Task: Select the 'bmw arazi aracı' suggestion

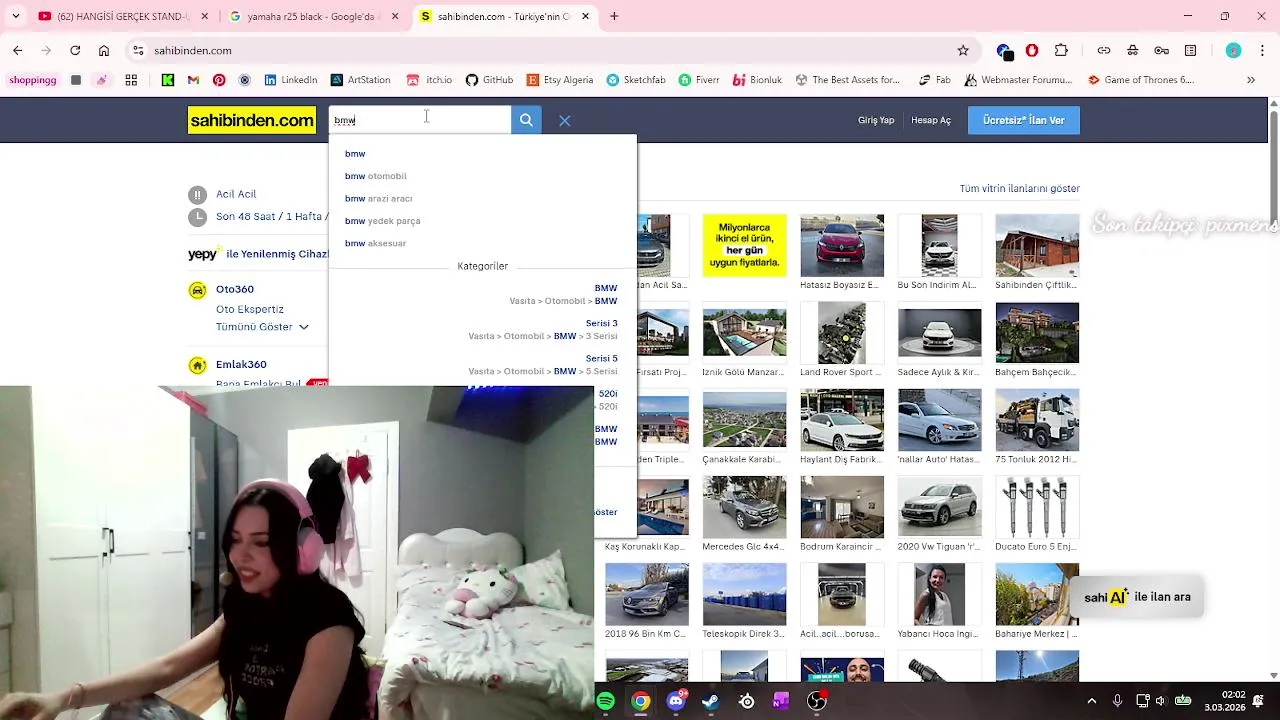Action: (379, 198)
